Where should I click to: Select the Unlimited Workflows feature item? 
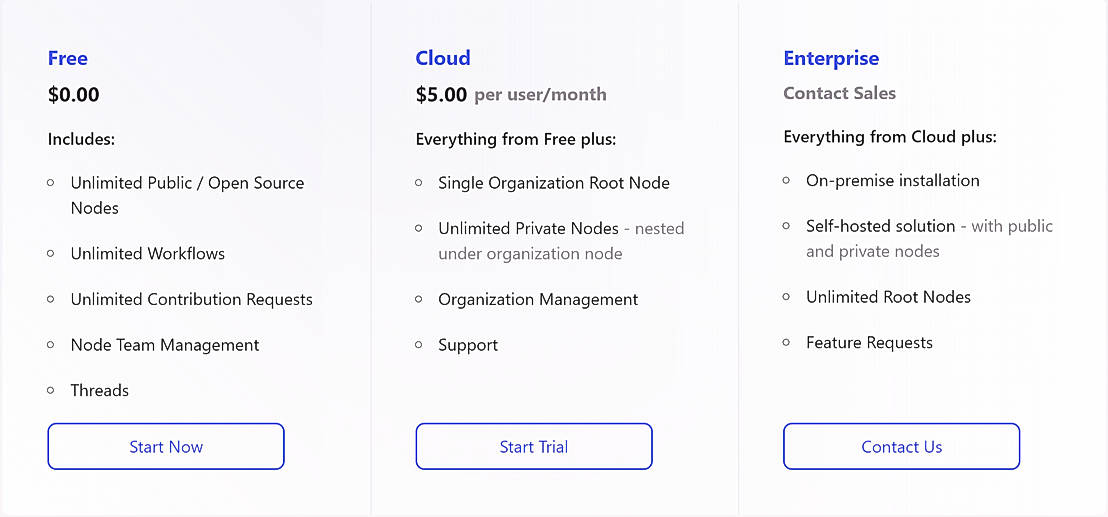[x=147, y=254]
